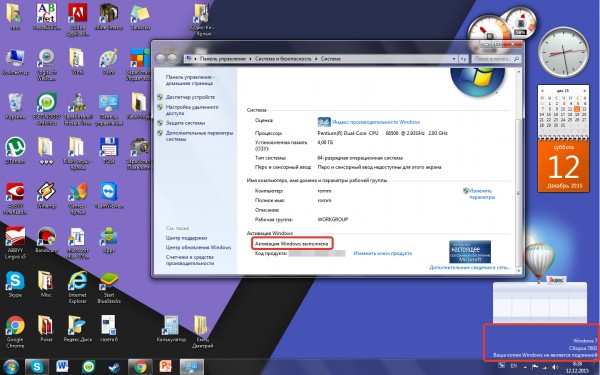600x375 pixels.
Task: Launch uTorrent from desktop
Action: click(15, 150)
